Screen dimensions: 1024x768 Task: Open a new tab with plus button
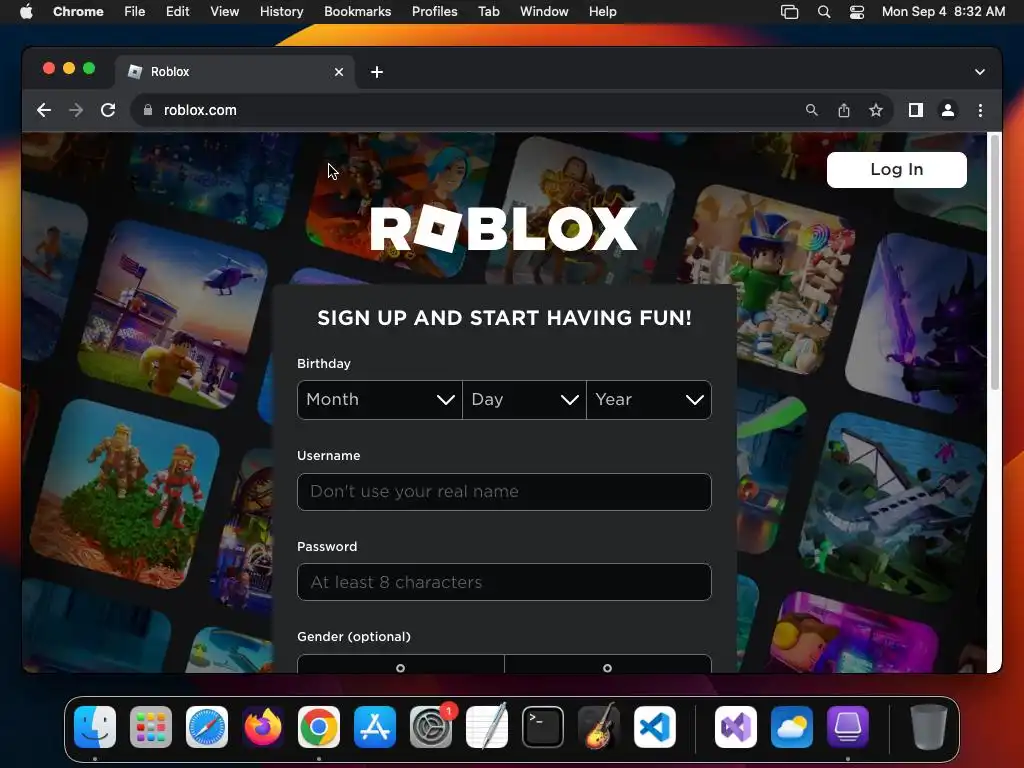coord(377,72)
